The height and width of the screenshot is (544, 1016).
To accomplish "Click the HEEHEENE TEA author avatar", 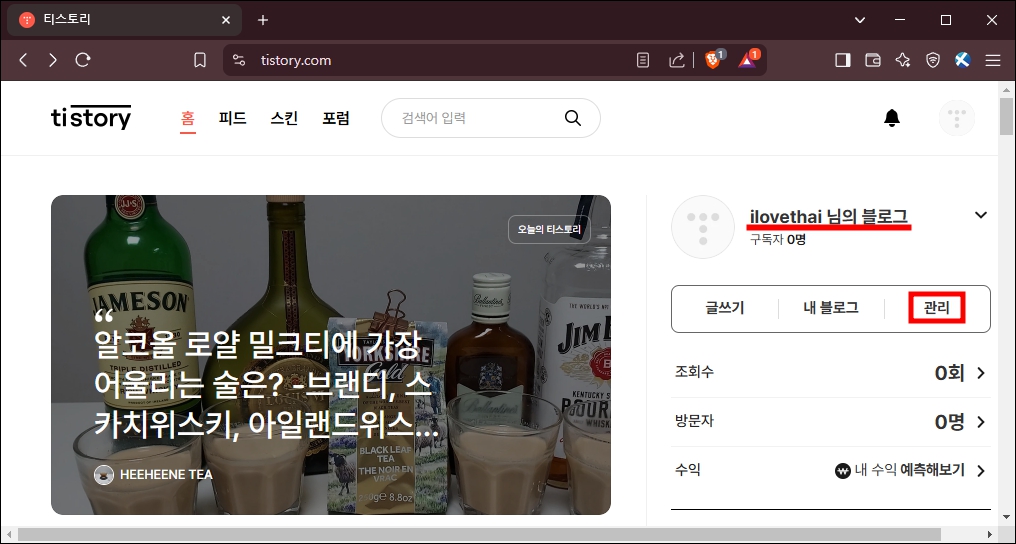I will pos(104,475).
